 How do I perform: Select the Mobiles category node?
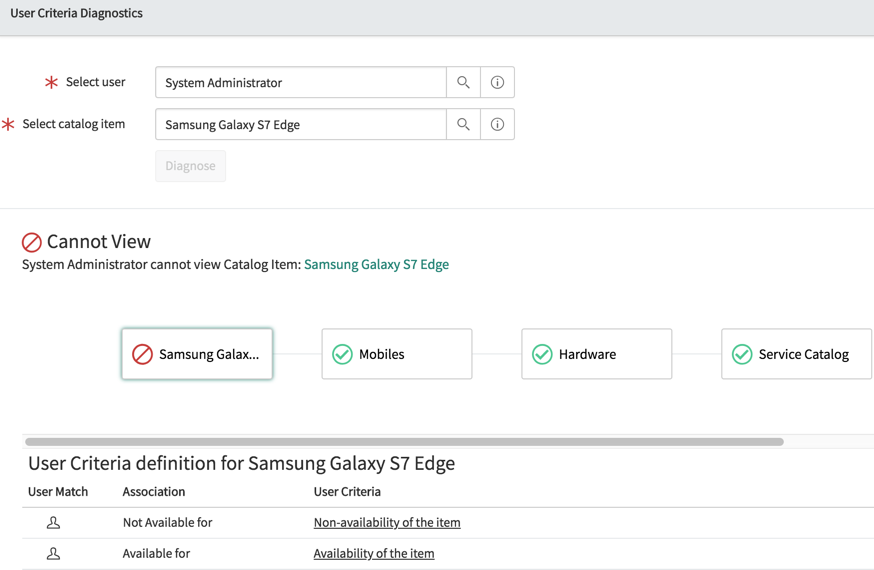[x=397, y=354]
